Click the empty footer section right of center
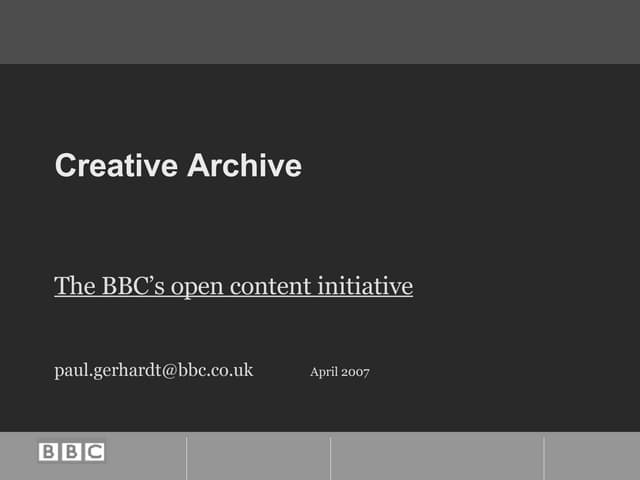Screen dimensions: 640x480 tap(437, 457)
